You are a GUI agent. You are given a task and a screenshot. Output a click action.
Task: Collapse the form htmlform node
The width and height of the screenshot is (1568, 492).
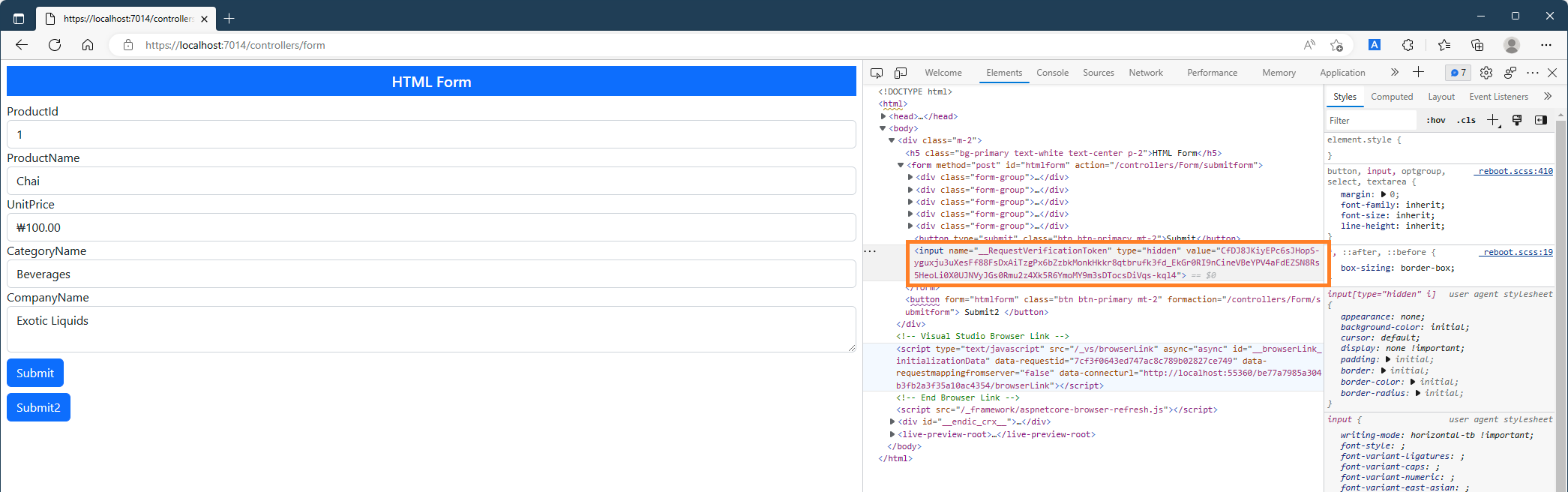[x=901, y=165]
